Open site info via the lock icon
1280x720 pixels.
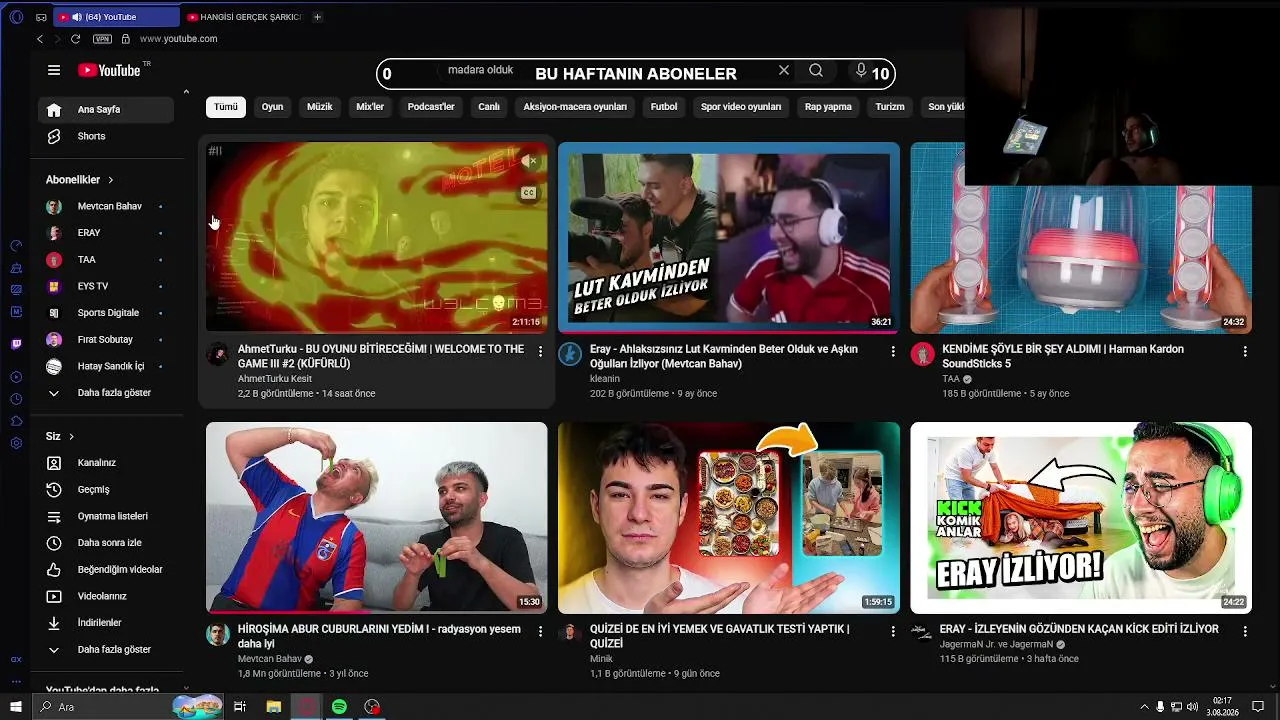pos(125,39)
